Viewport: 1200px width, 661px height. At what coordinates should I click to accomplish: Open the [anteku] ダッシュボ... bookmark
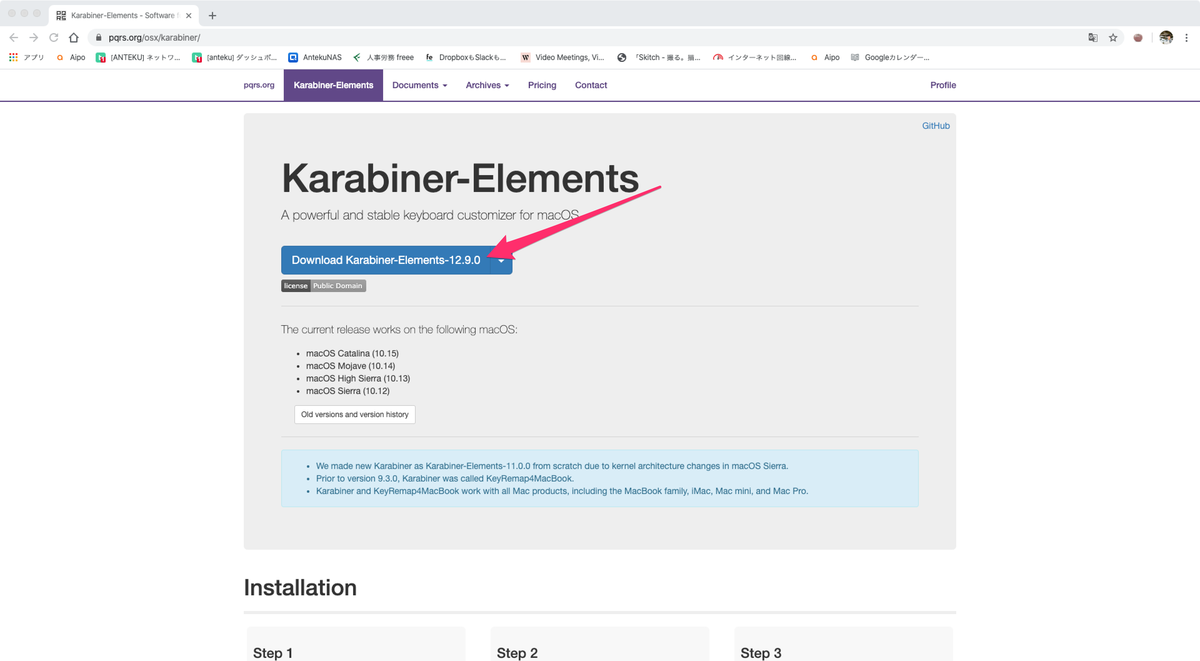tap(235, 57)
